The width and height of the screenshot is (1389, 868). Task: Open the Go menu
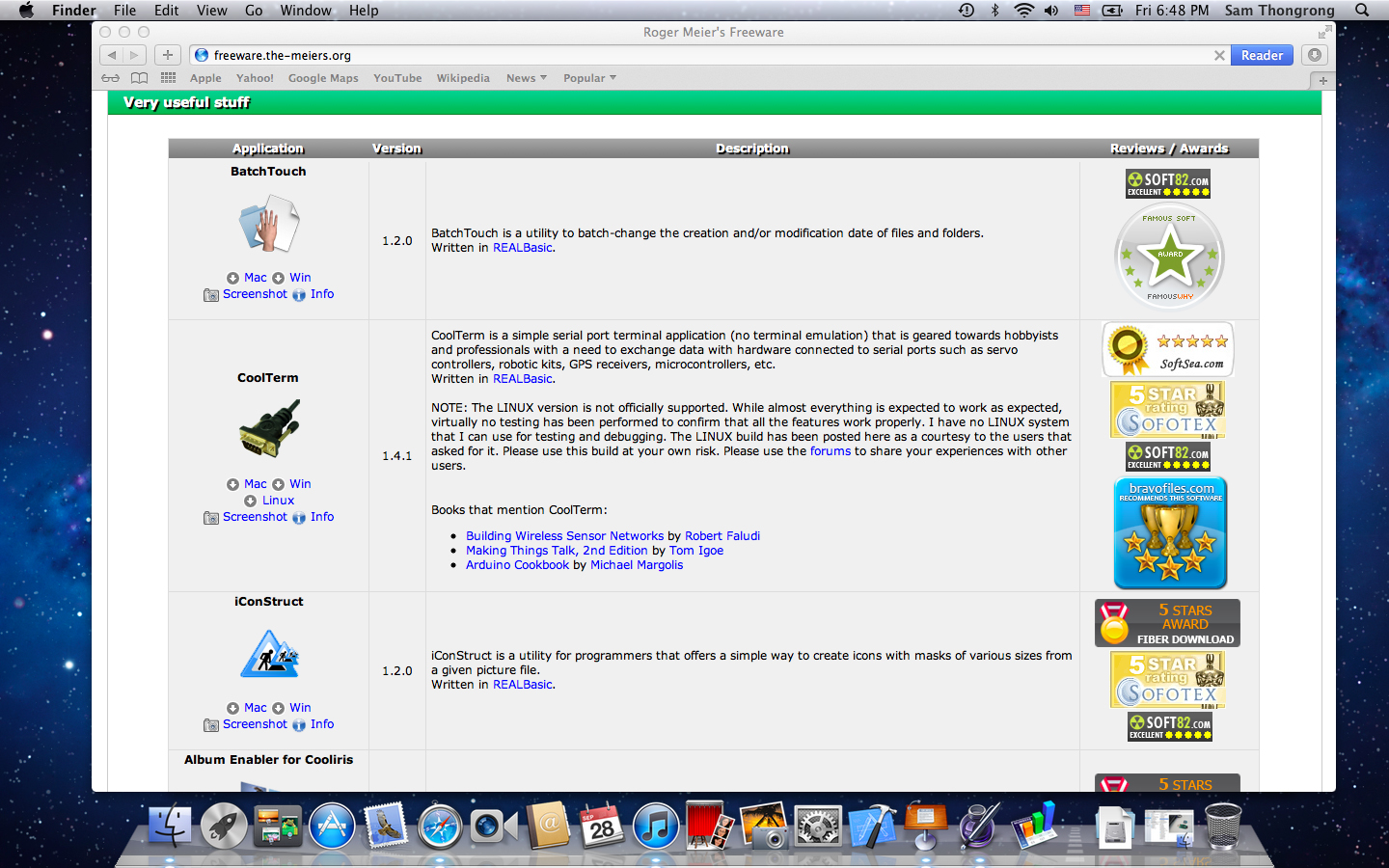tap(254, 11)
